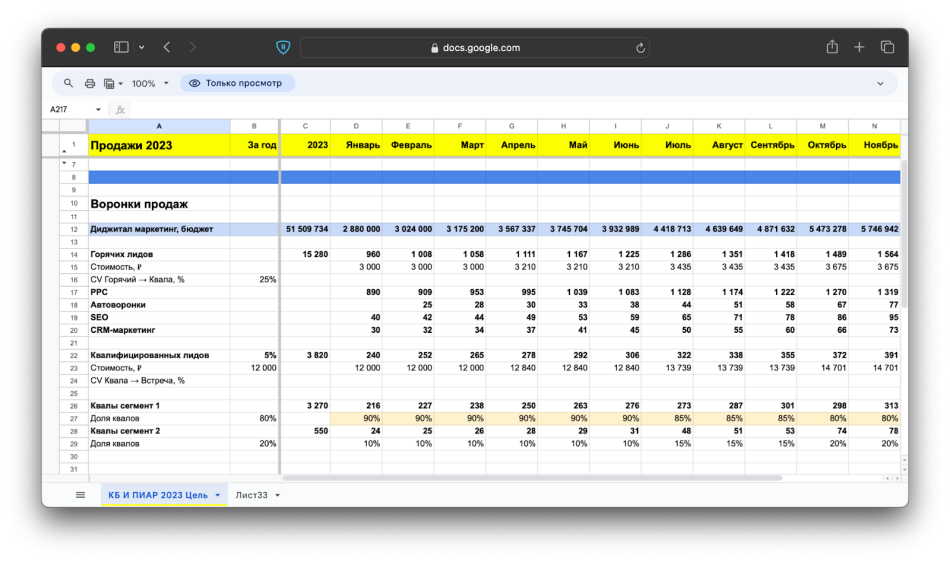Reload the page with the refresh icon
Image resolution: width=950 pixels, height=562 pixels.
tap(640, 48)
